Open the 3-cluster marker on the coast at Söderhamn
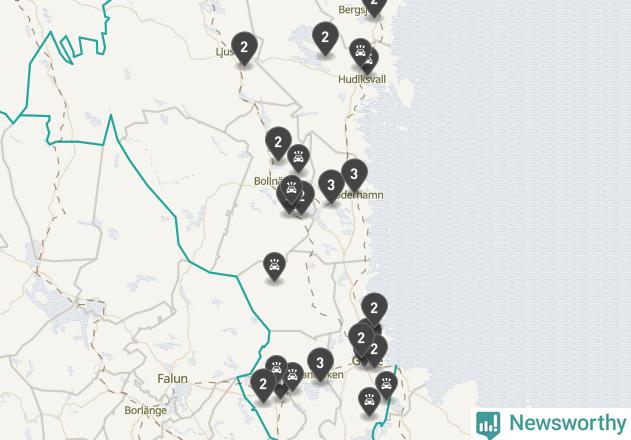The image size is (631, 440). pos(354,174)
